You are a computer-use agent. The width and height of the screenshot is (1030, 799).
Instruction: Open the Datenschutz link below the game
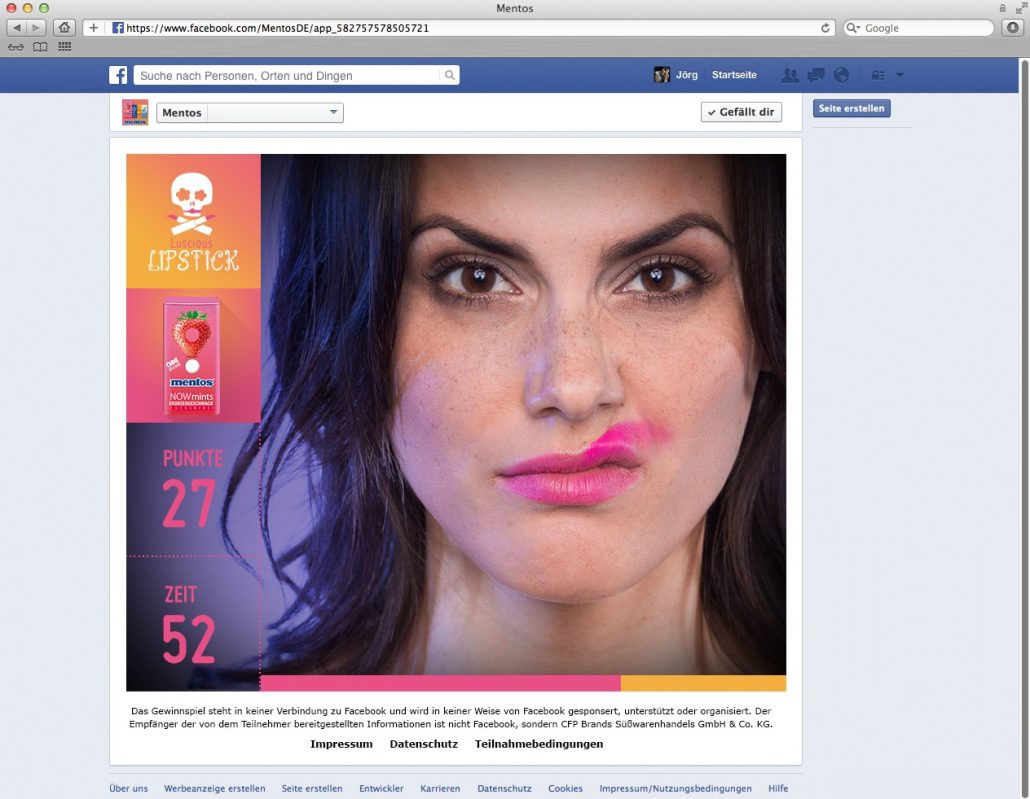[x=424, y=744]
